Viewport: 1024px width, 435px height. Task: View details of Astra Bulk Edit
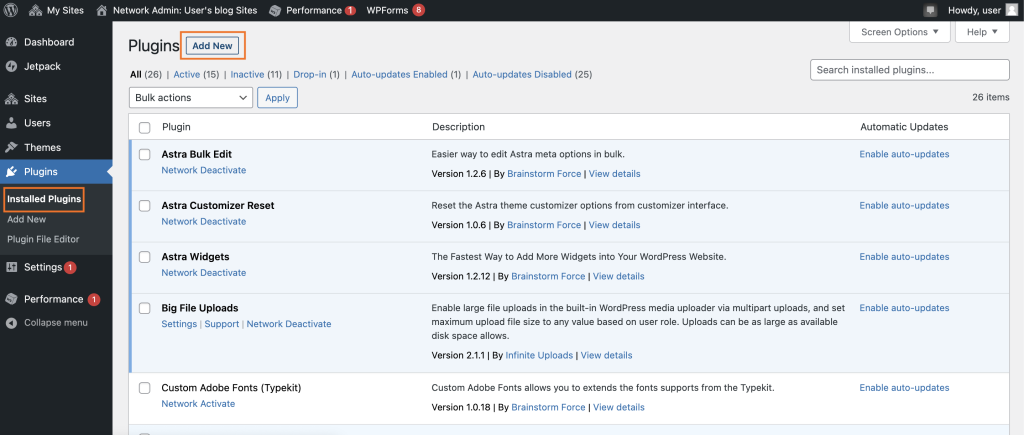pos(615,174)
